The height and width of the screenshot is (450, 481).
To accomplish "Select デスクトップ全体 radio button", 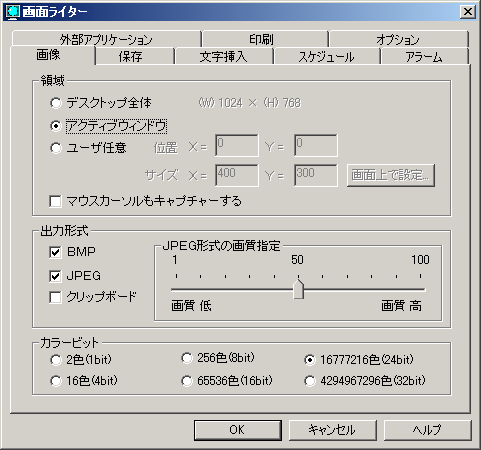I will click(x=56, y=103).
